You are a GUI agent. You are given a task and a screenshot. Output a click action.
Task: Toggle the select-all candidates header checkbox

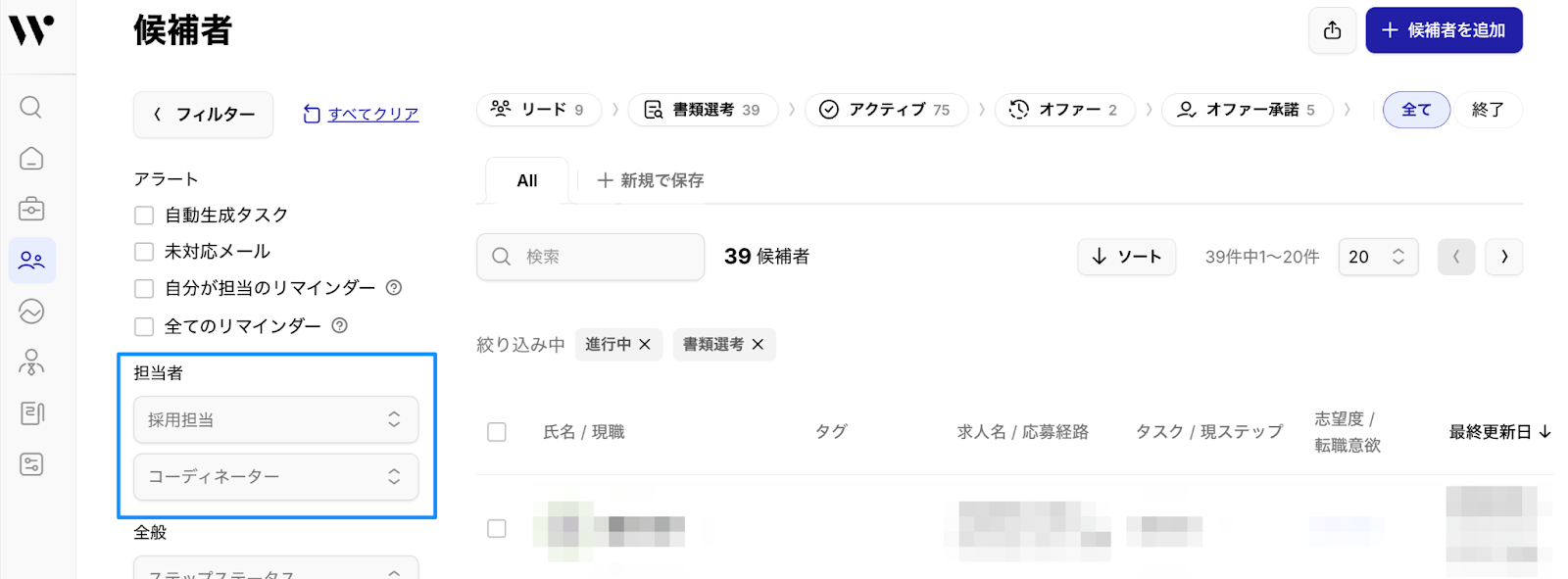coord(497,432)
